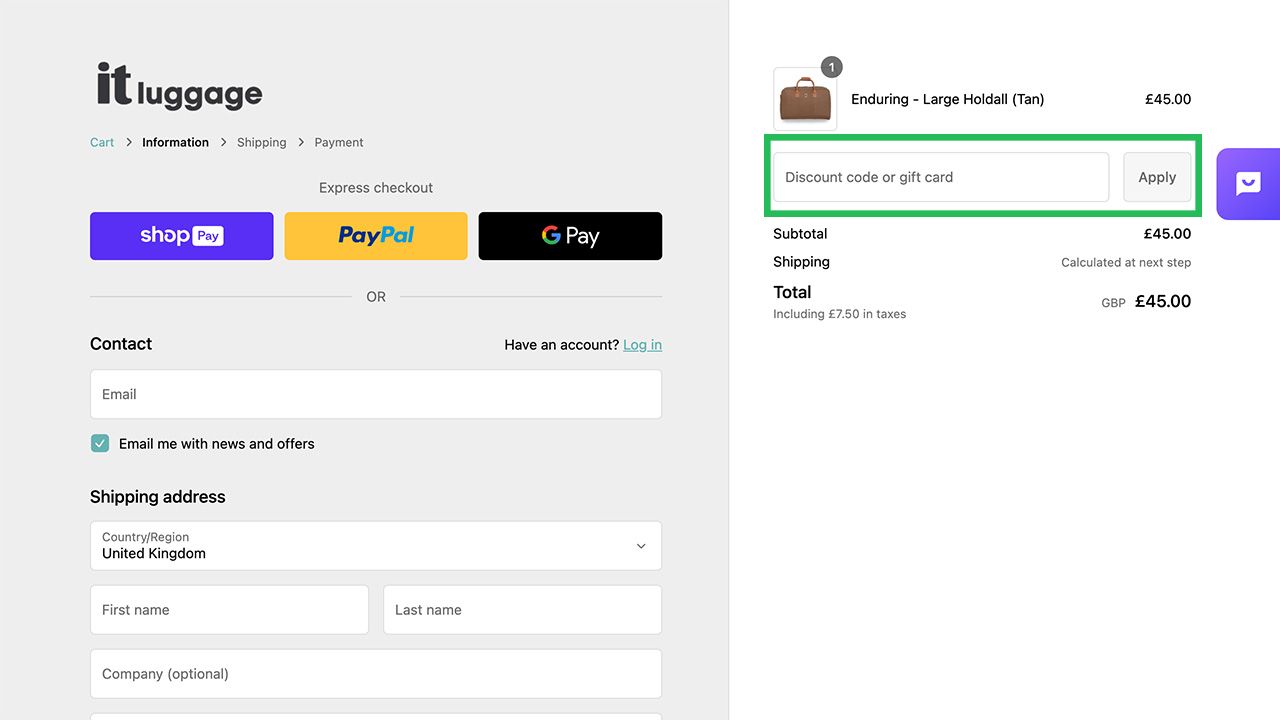The image size is (1280, 720).
Task: Open the Country/Region dropdown
Action: (376, 545)
